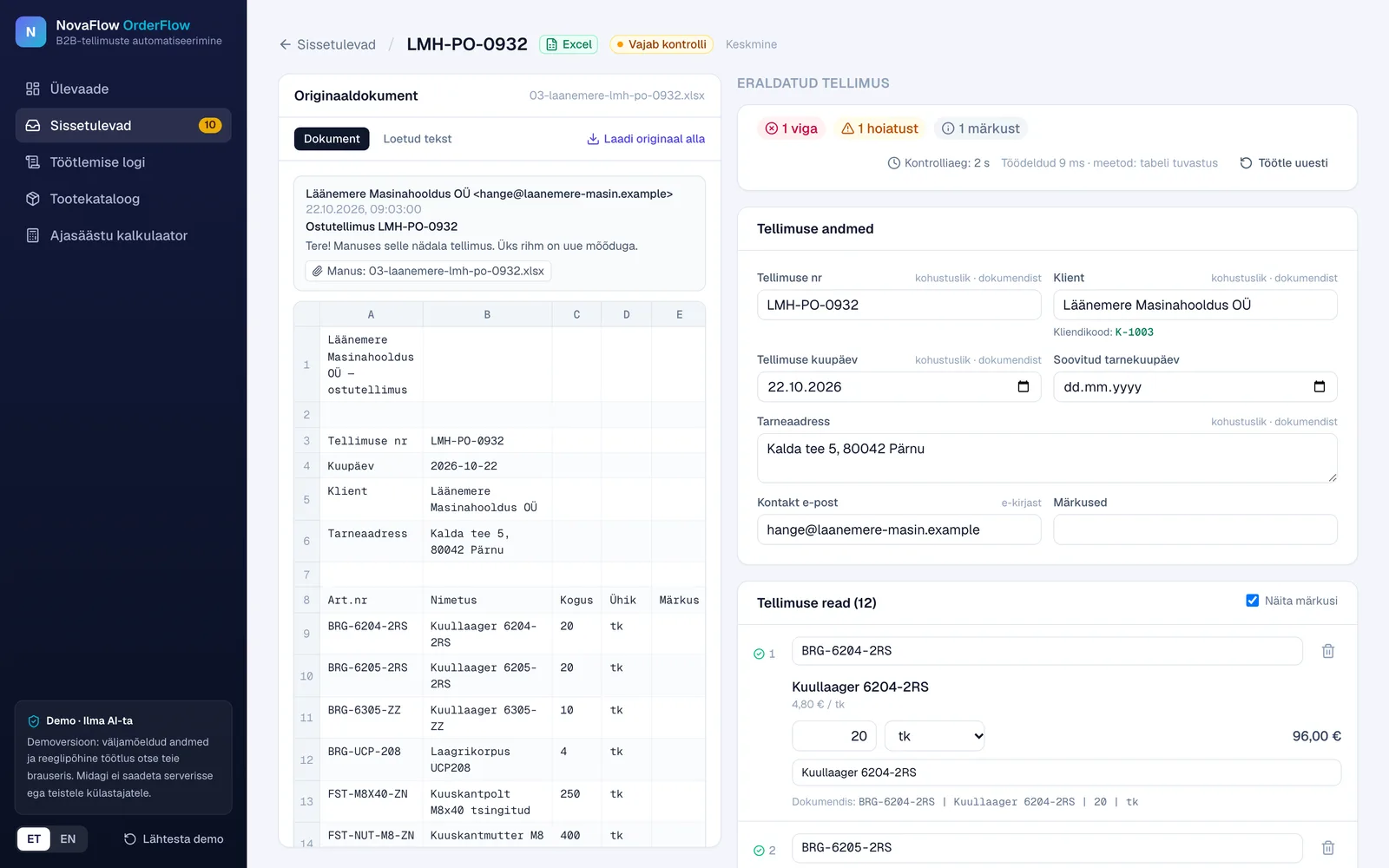Viewport: 1389px width, 868px height.
Task: Edit quantity 20 for Kuullaager 6204-2RS
Action: pyautogui.click(x=834, y=736)
